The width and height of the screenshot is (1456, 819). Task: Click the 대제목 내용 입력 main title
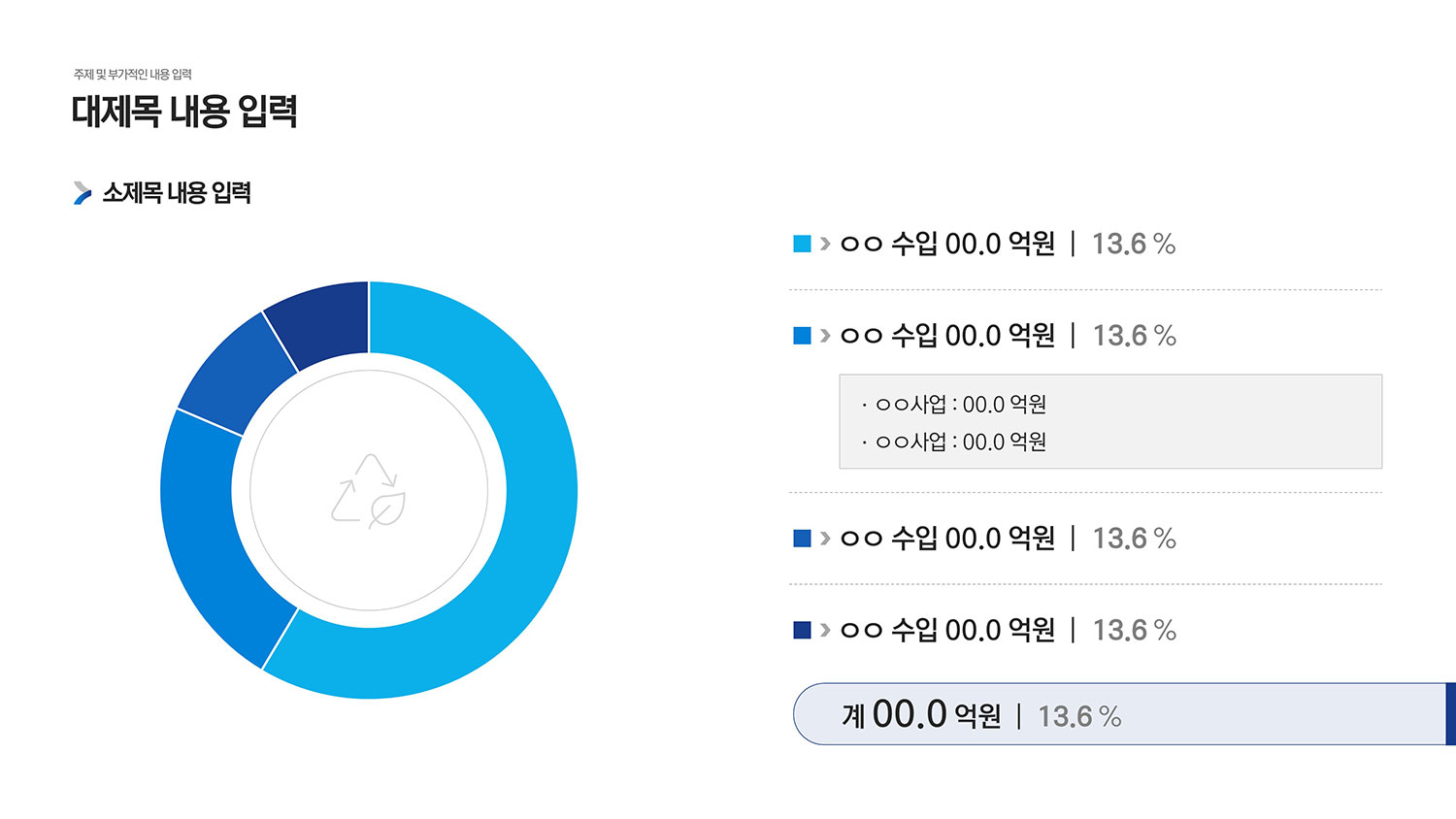(x=184, y=112)
